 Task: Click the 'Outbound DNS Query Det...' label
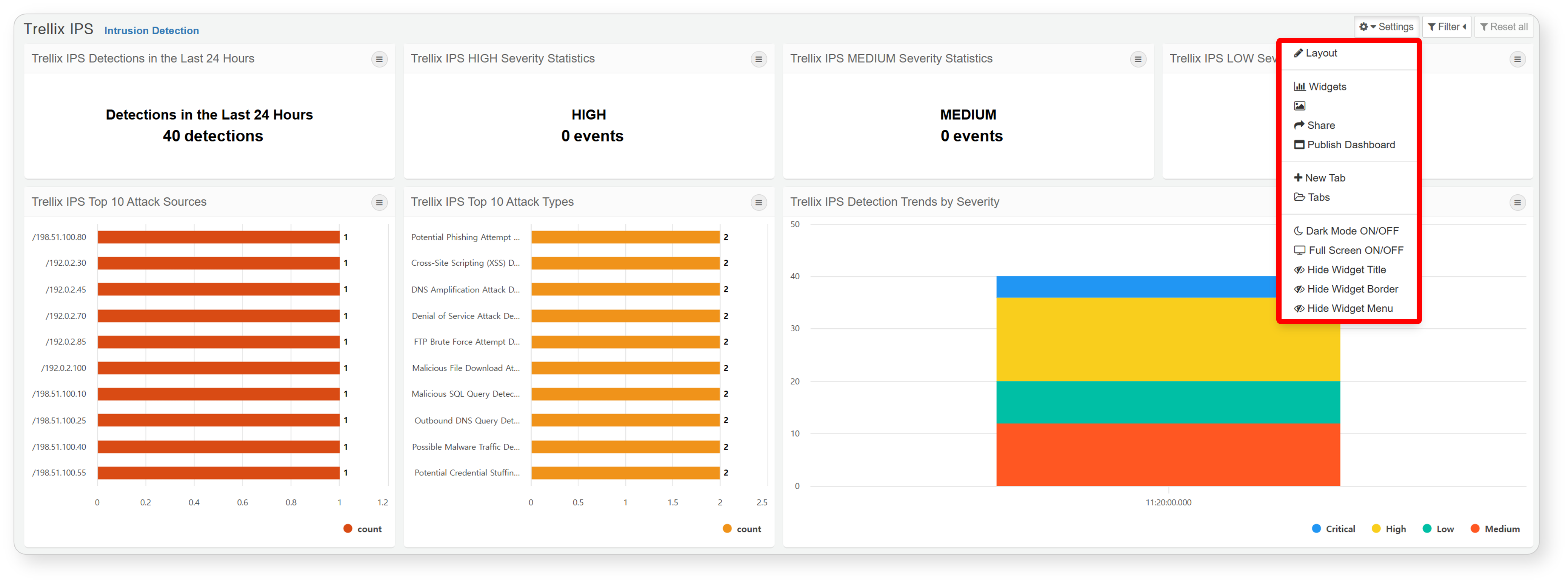[467, 420]
